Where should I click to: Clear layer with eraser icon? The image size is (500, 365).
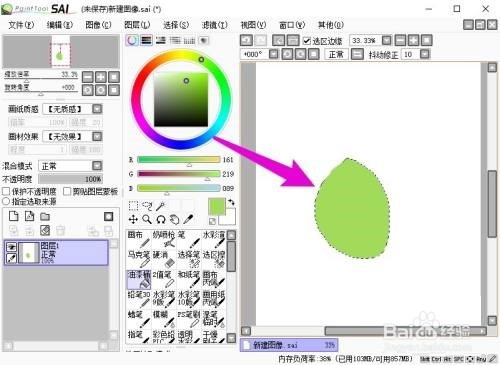point(45,230)
